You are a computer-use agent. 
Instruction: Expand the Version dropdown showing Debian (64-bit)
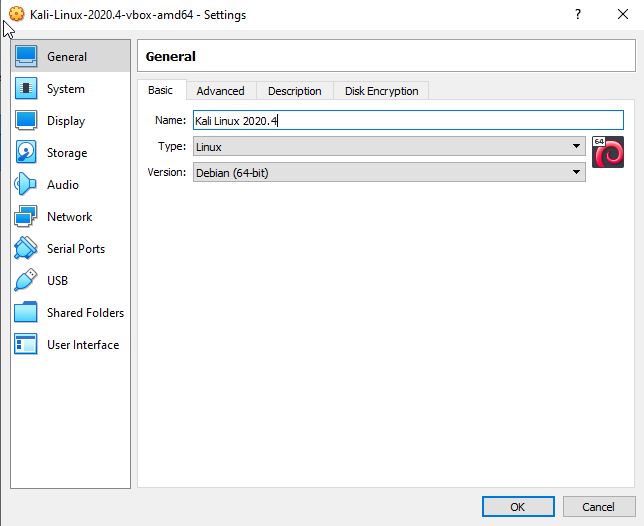[389, 172]
